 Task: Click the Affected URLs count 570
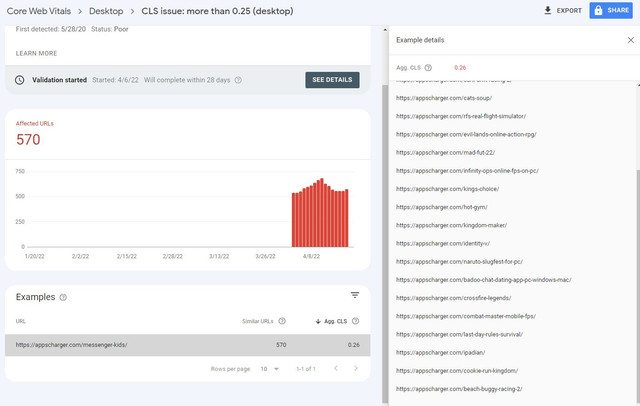(x=28, y=140)
